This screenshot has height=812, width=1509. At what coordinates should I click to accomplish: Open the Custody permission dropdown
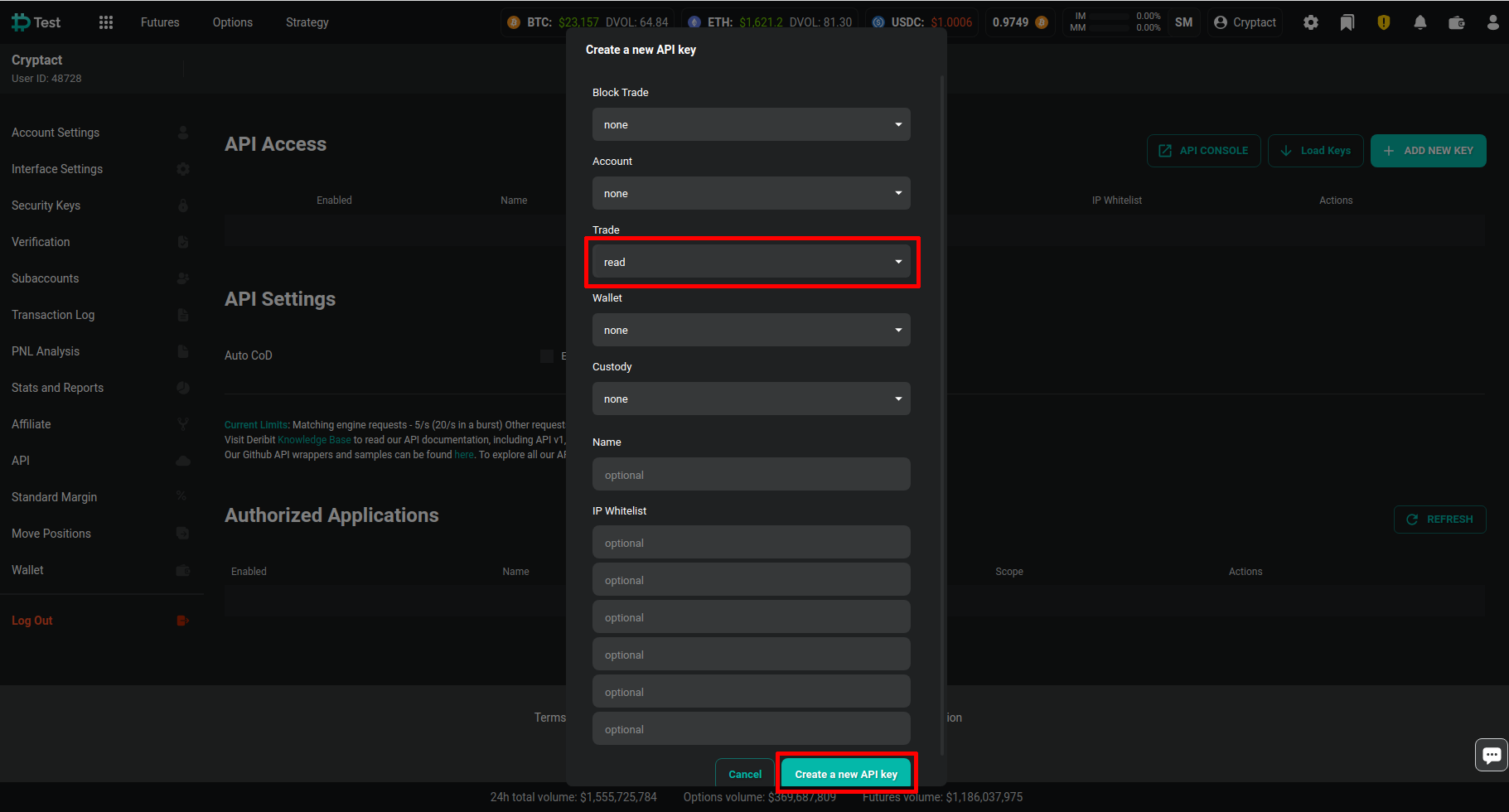click(752, 399)
